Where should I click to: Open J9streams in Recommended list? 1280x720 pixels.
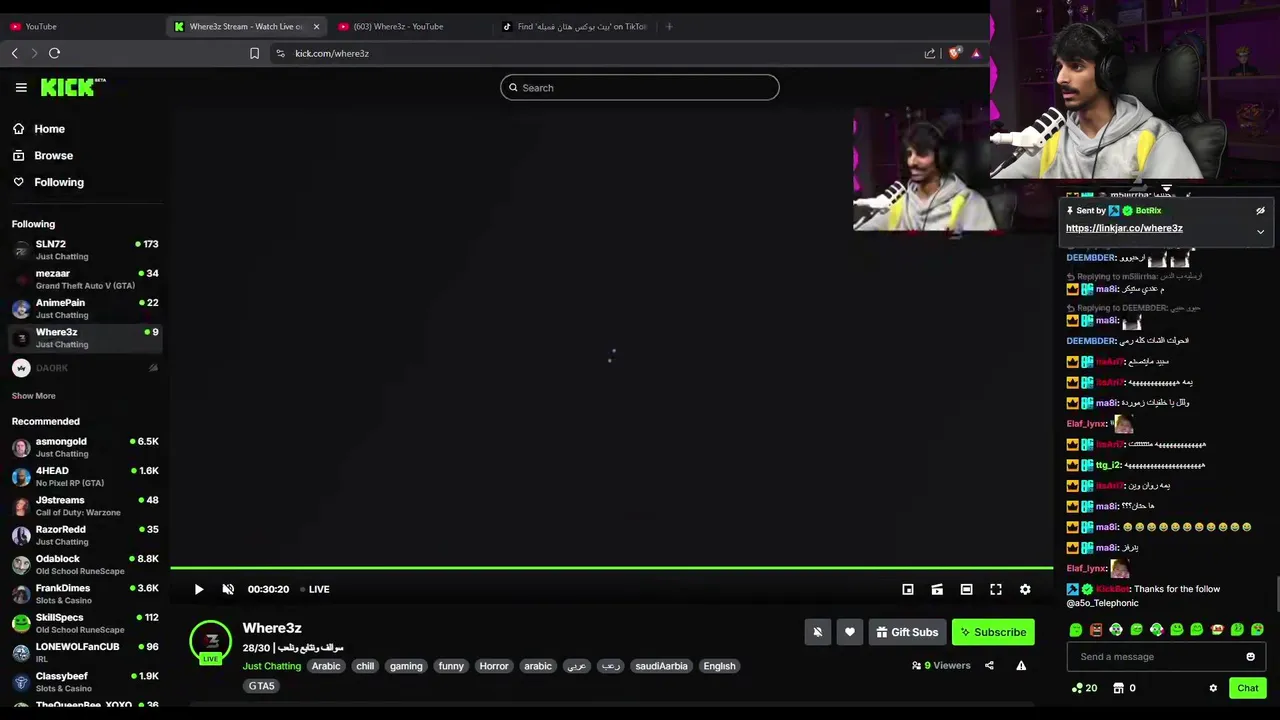(85, 506)
